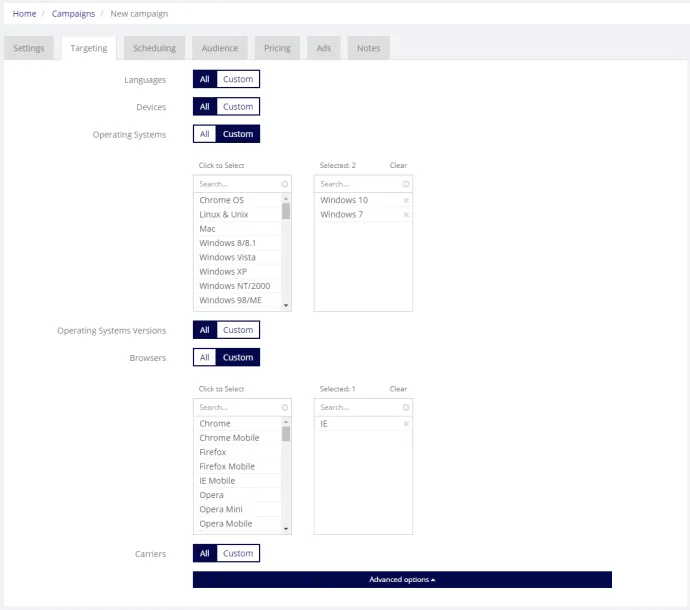The height and width of the screenshot is (610, 690).
Task: Set Carriers to Custom
Action: pyautogui.click(x=238, y=553)
